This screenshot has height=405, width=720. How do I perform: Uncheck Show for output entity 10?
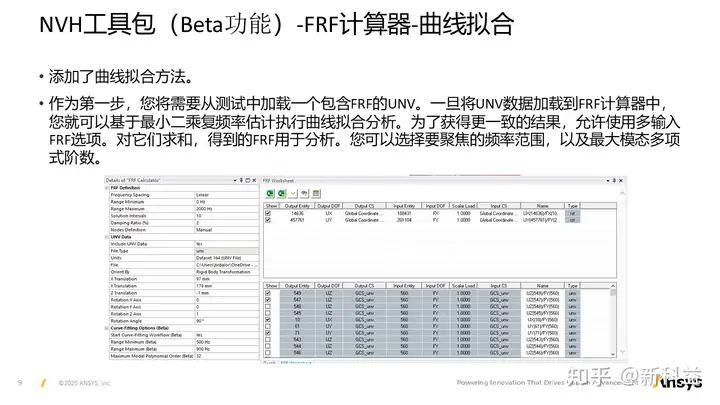click(x=268, y=320)
